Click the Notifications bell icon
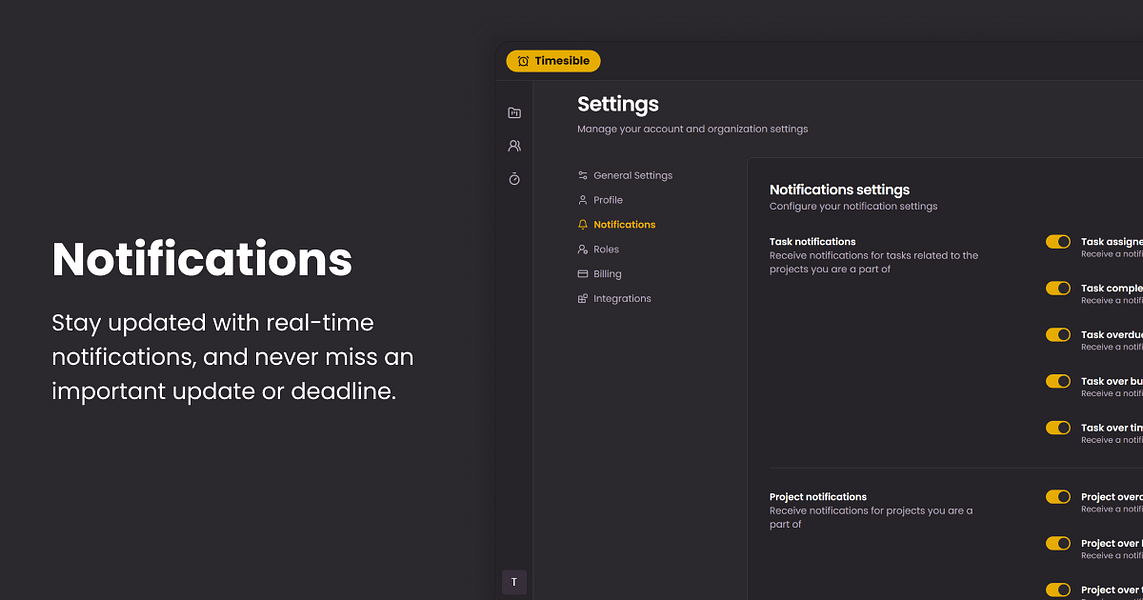Image resolution: width=1143 pixels, height=600 pixels. click(582, 225)
